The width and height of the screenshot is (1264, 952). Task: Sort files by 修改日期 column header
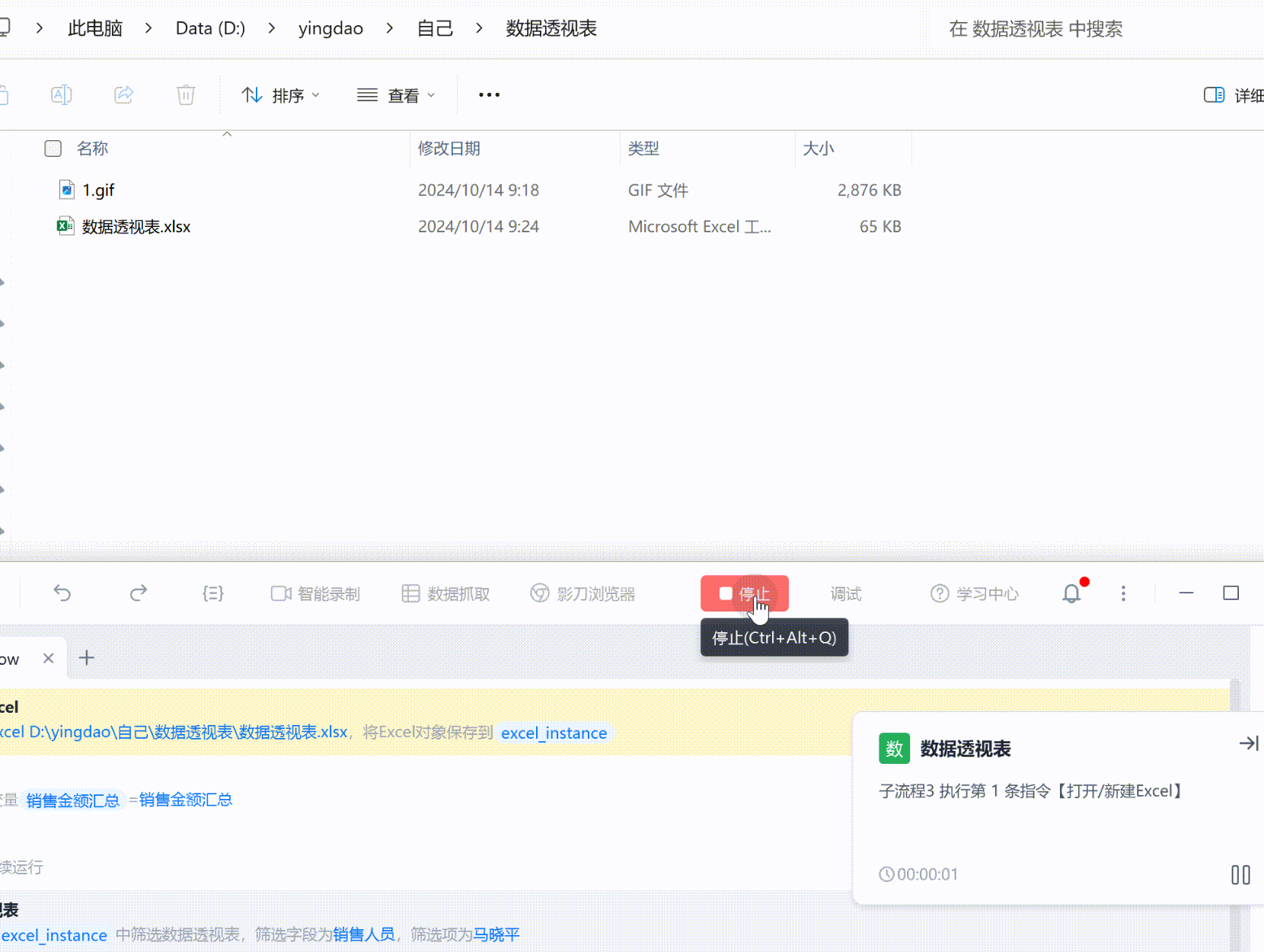tap(449, 149)
